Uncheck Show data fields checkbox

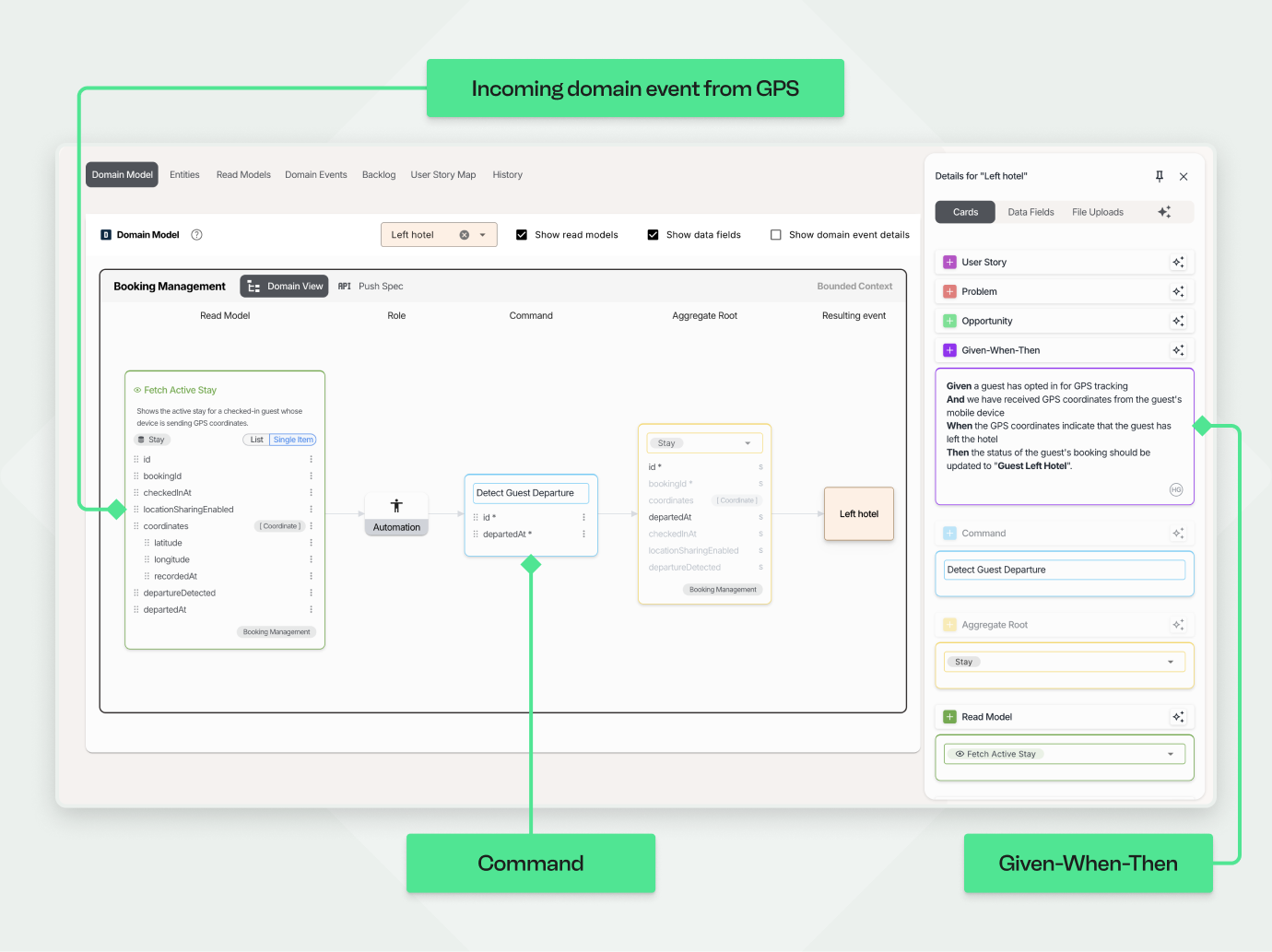pyautogui.click(x=653, y=235)
